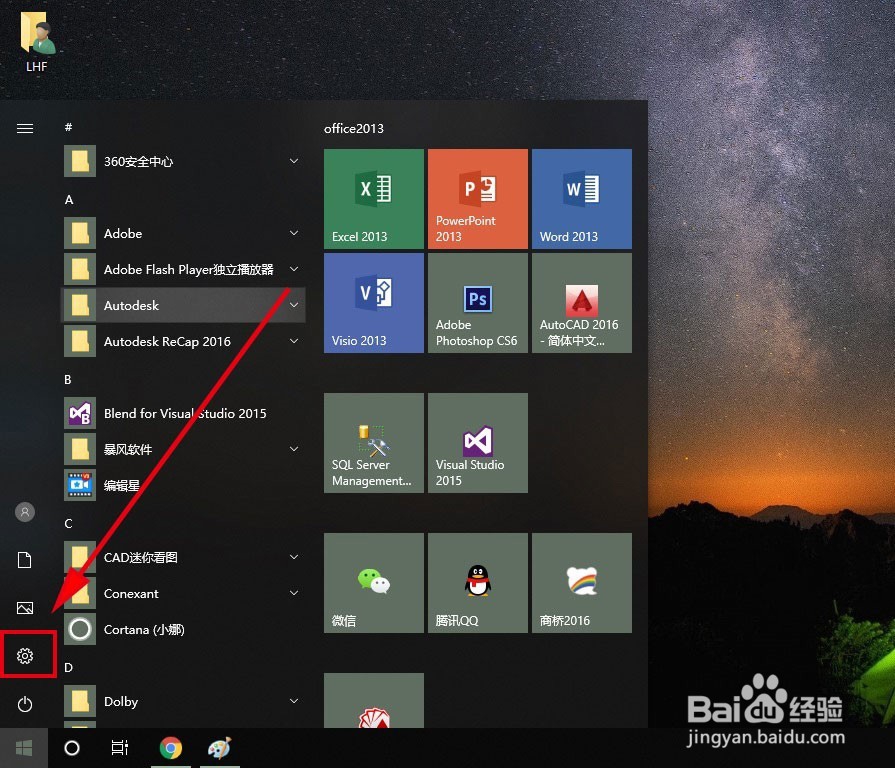Open the AutoCAD 2016 tile
895x768 pixels.
click(x=582, y=303)
